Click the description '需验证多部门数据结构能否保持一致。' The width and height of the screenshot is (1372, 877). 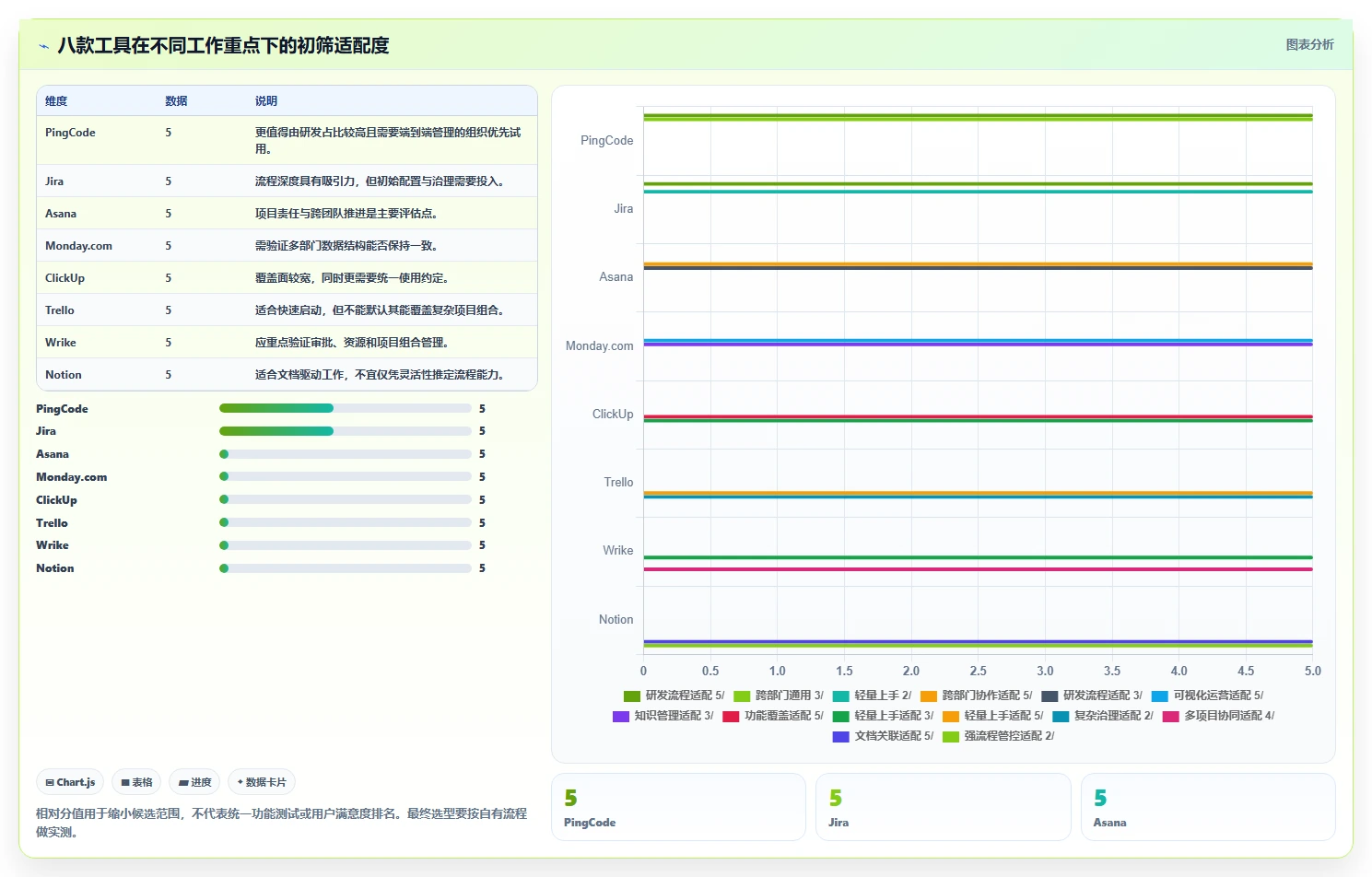(x=346, y=246)
